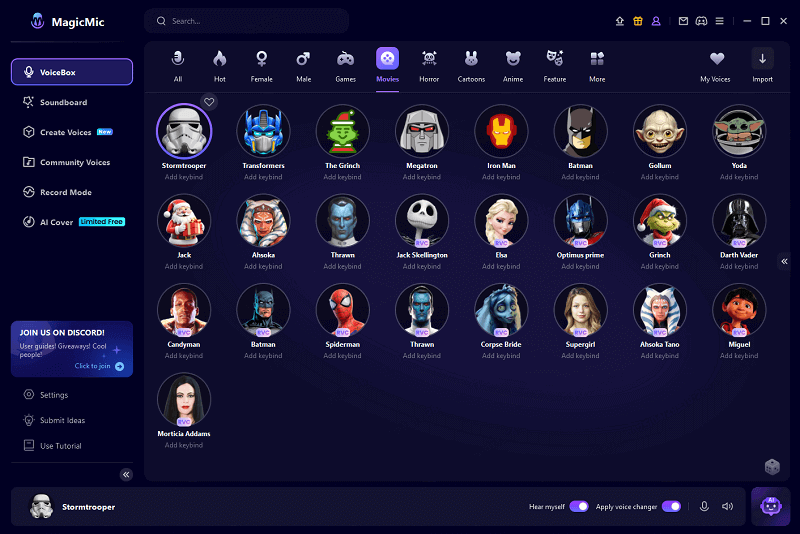Click the speaker volume icon
The height and width of the screenshot is (534, 800).
[727, 507]
